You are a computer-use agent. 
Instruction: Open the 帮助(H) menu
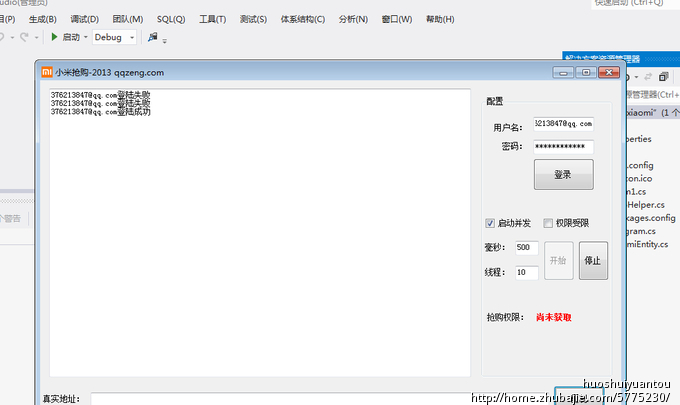coord(440,19)
